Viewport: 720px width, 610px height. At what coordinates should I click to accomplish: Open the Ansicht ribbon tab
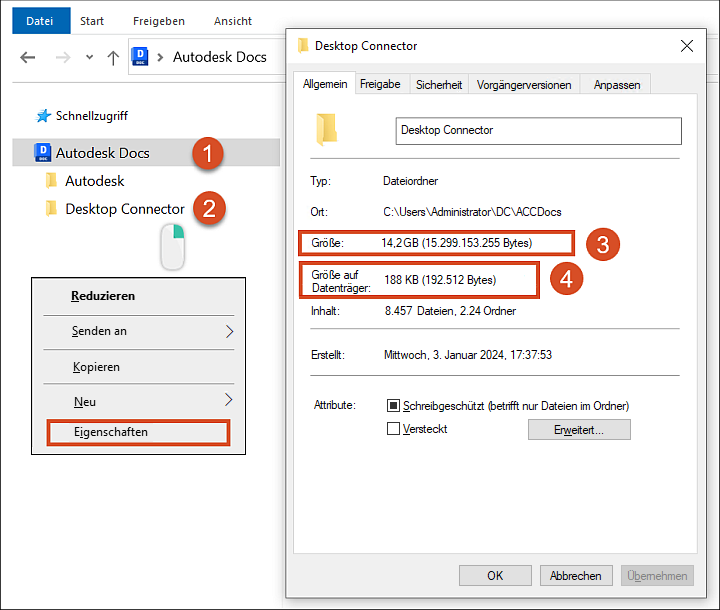(x=233, y=21)
